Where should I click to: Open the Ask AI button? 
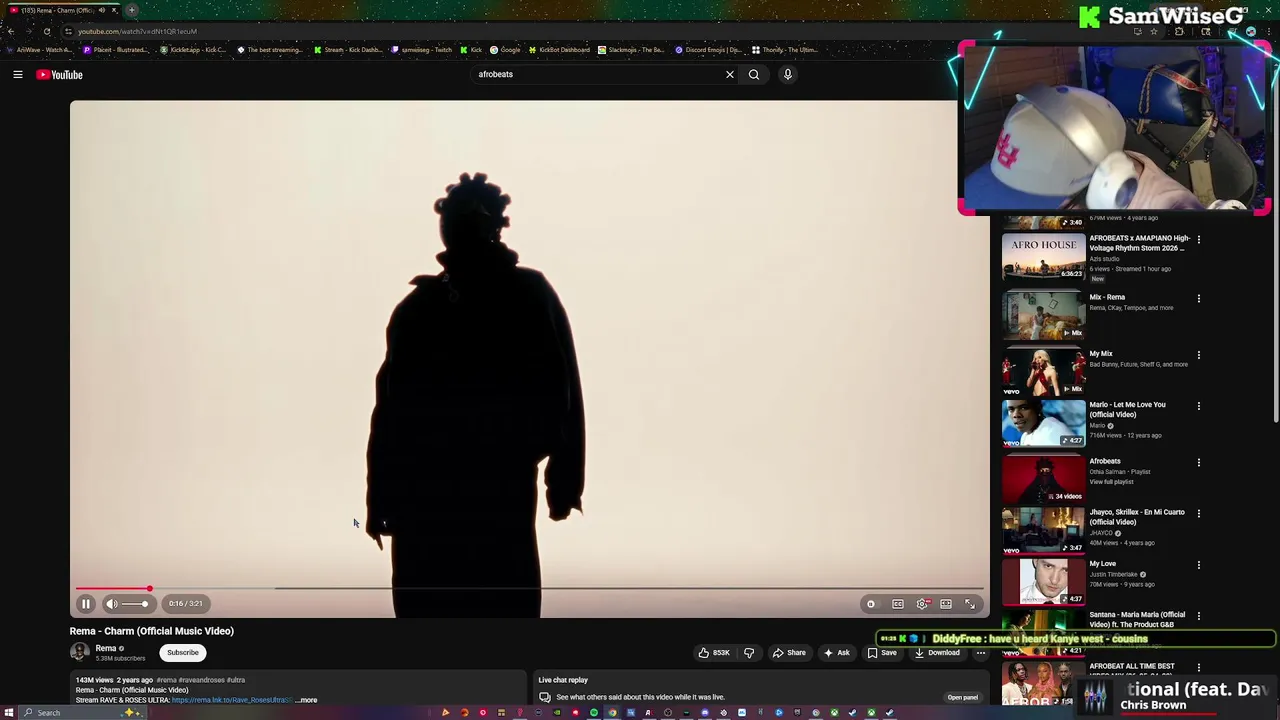[836, 653]
